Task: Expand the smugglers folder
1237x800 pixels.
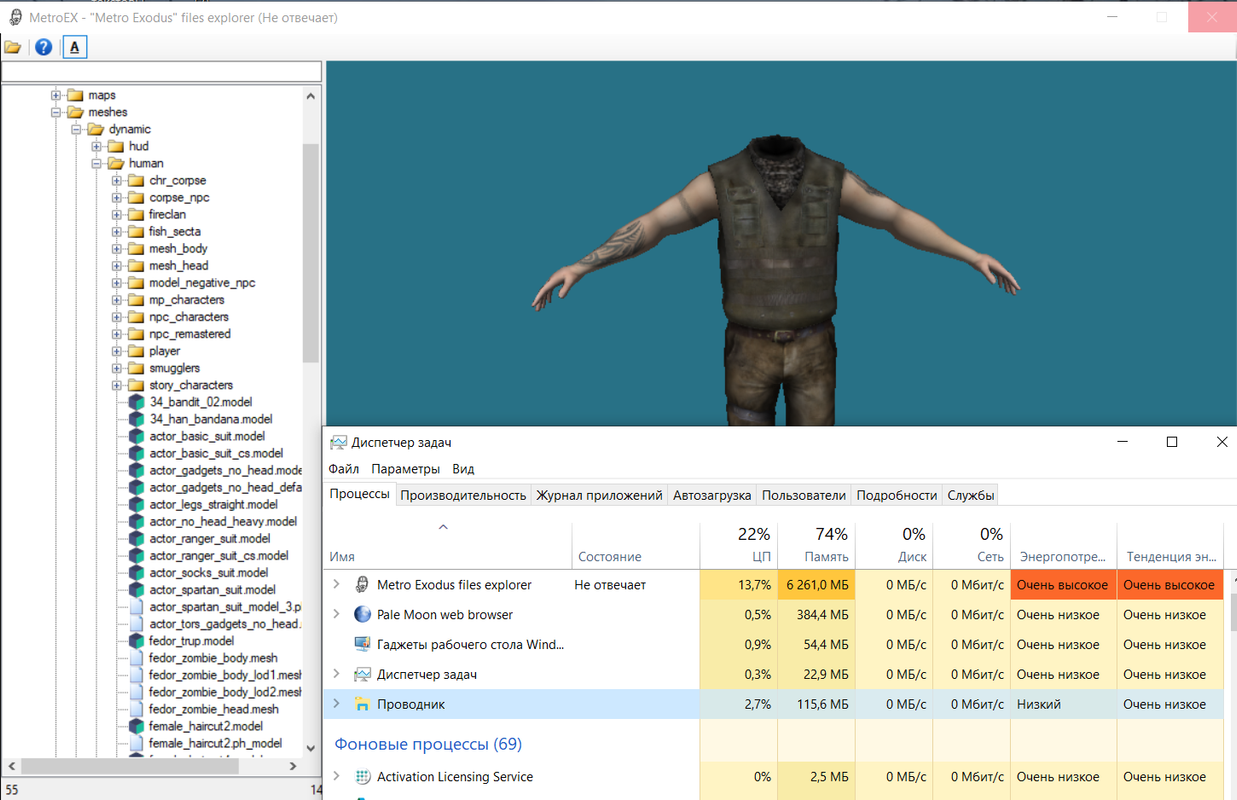Action: click(117, 368)
